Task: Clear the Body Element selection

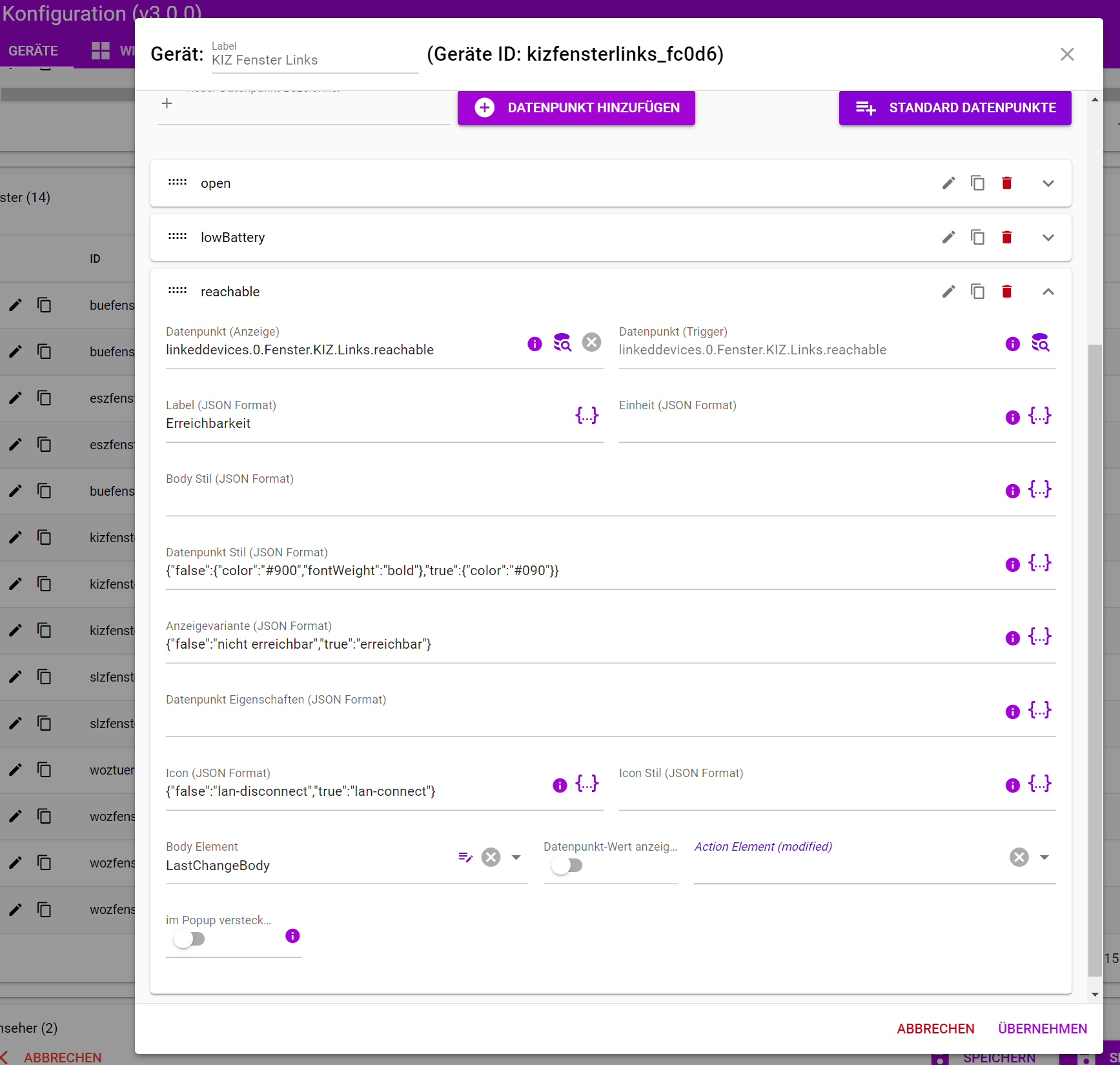Action: [x=491, y=857]
